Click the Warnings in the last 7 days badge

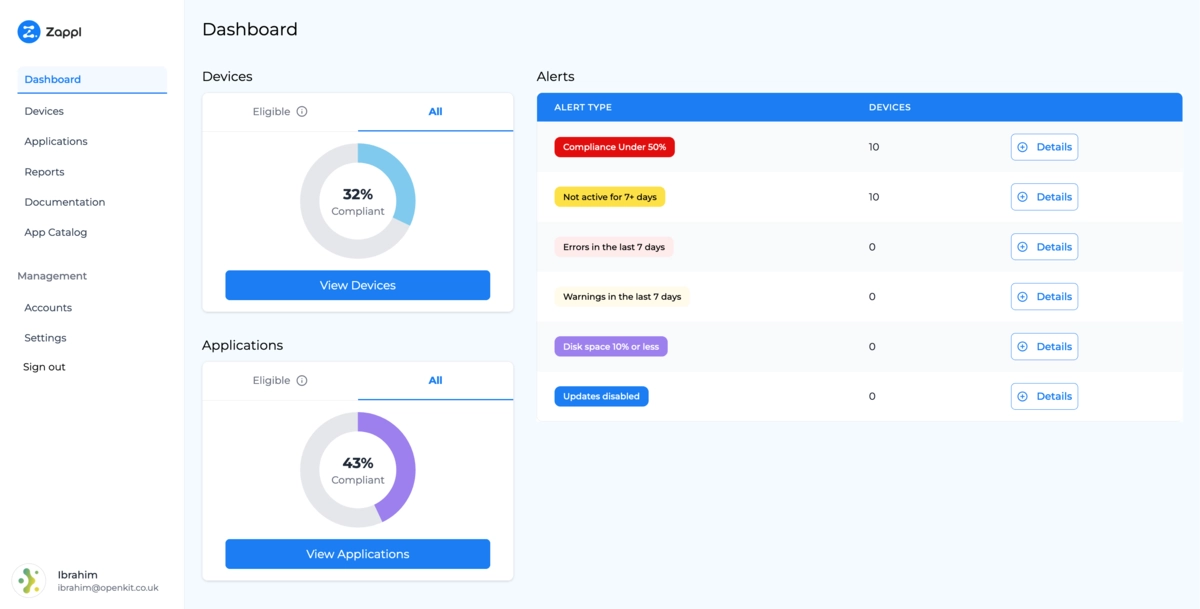point(621,297)
